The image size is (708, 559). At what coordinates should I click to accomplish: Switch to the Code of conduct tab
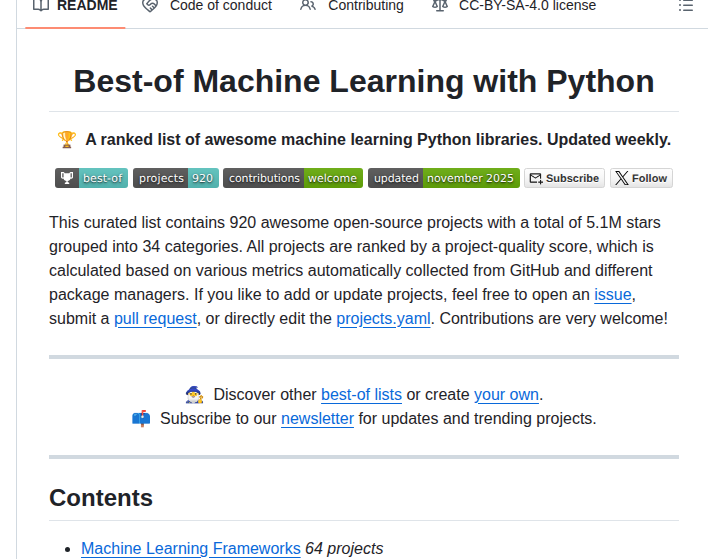pos(207,6)
